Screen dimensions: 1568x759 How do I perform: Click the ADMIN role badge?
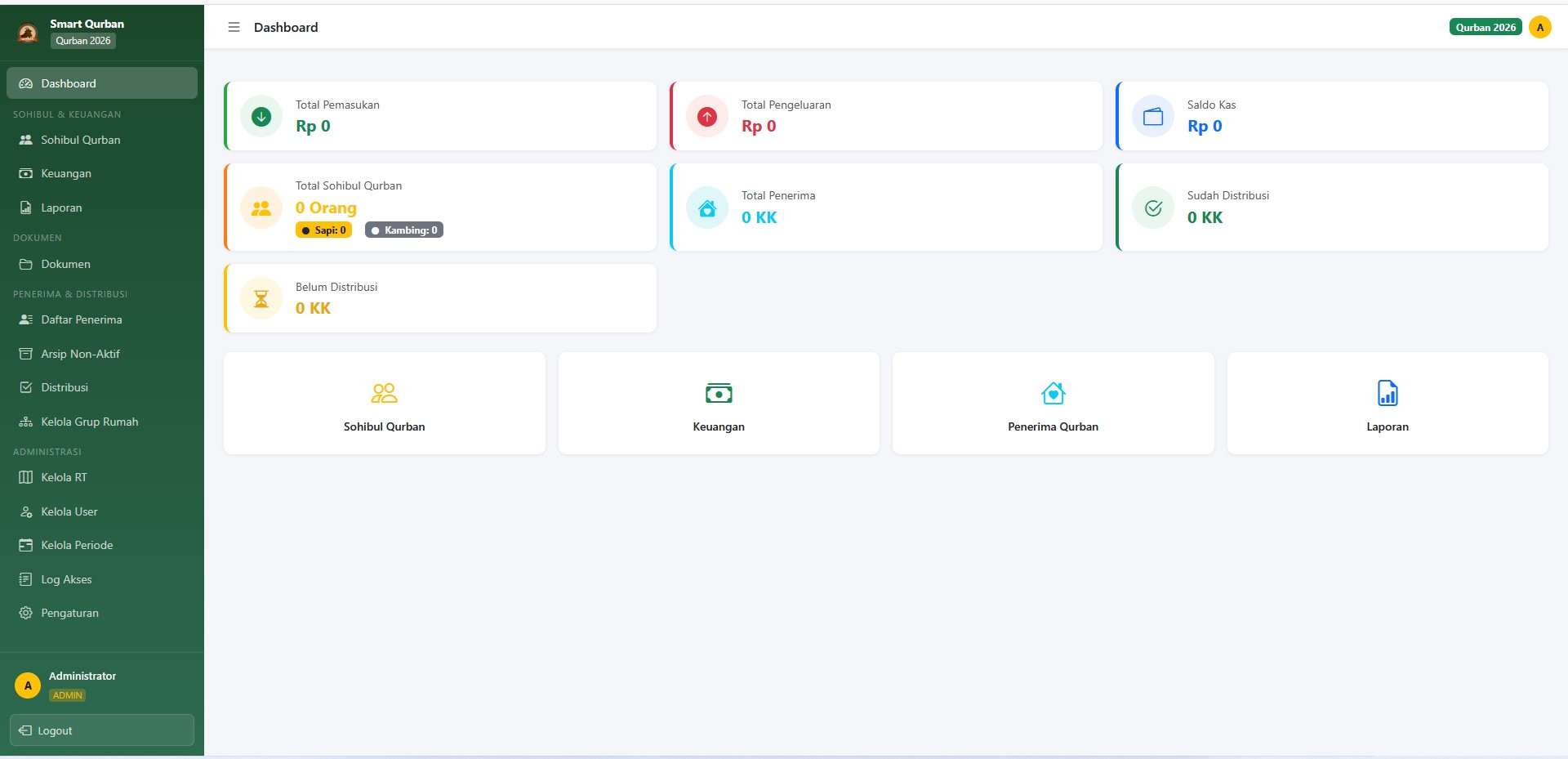tap(68, 695)
